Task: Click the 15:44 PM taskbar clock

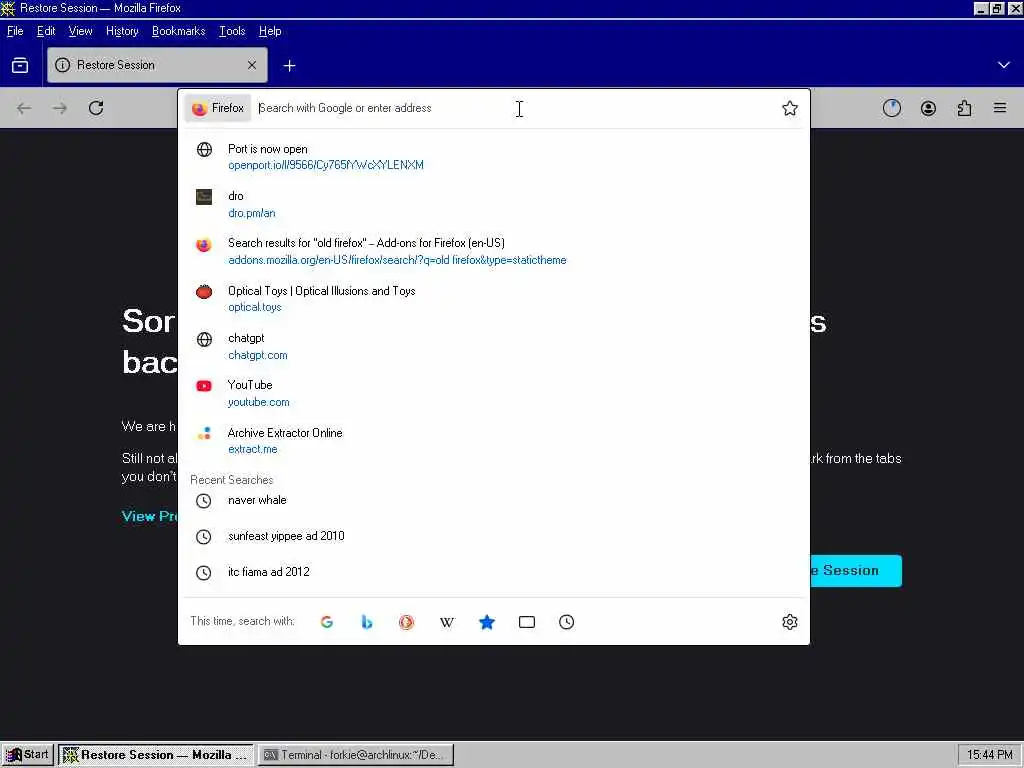Action: [x=989, y=755]
